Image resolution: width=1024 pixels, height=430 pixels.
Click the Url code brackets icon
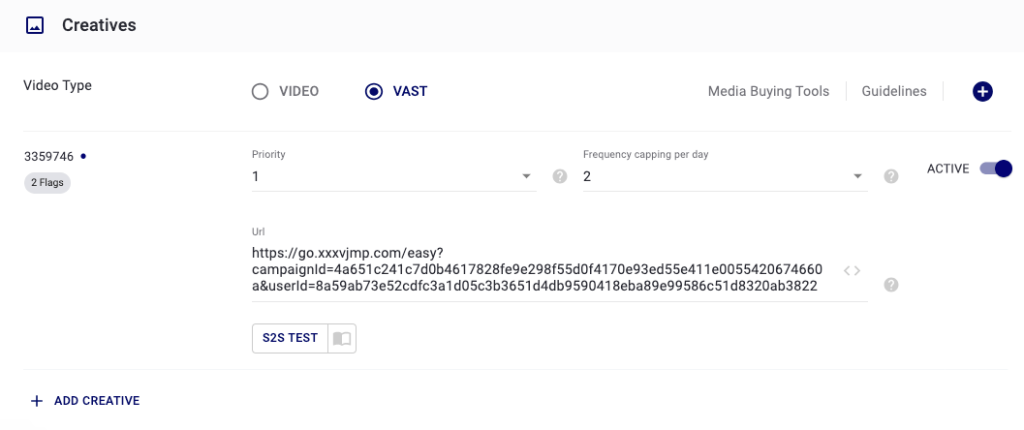(x=851, y=270)
